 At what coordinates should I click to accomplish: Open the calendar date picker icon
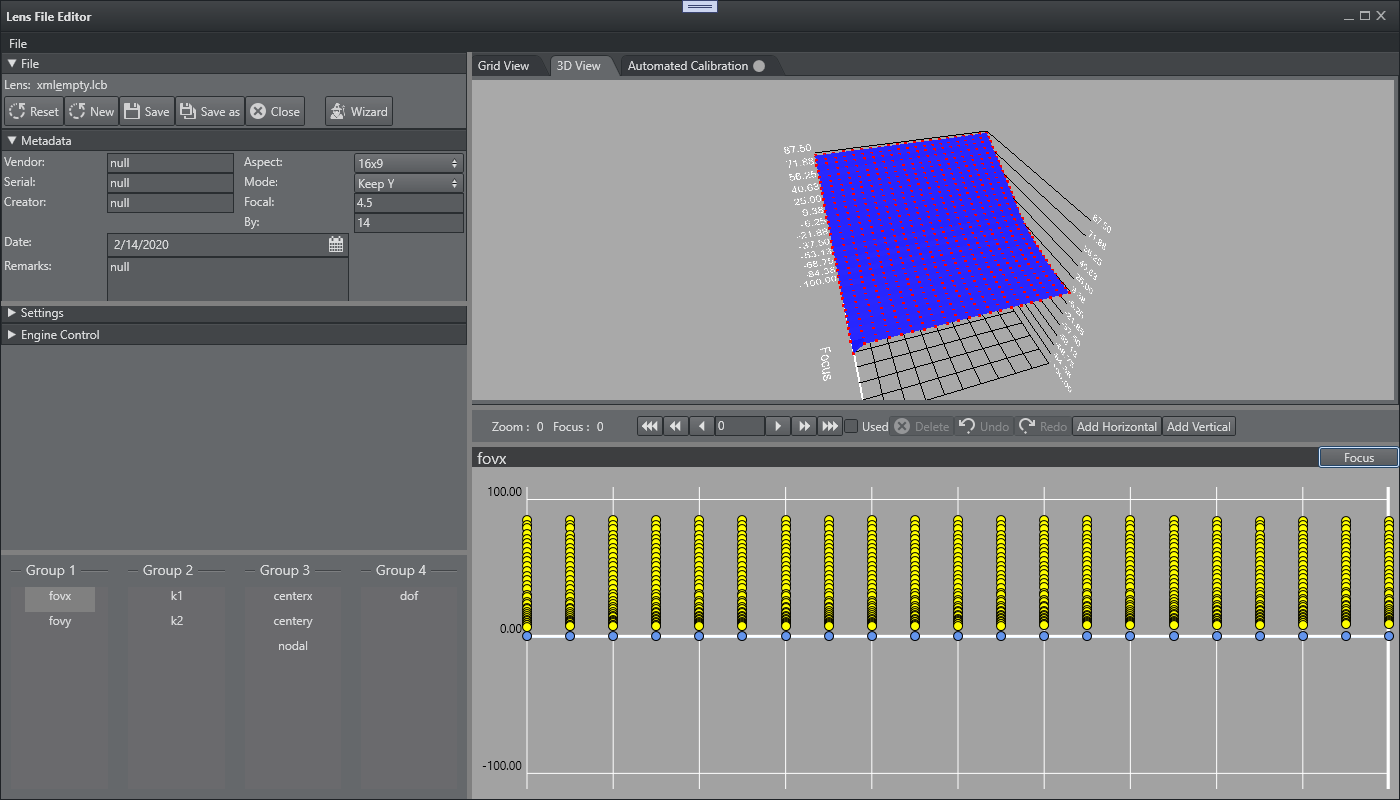336,244
